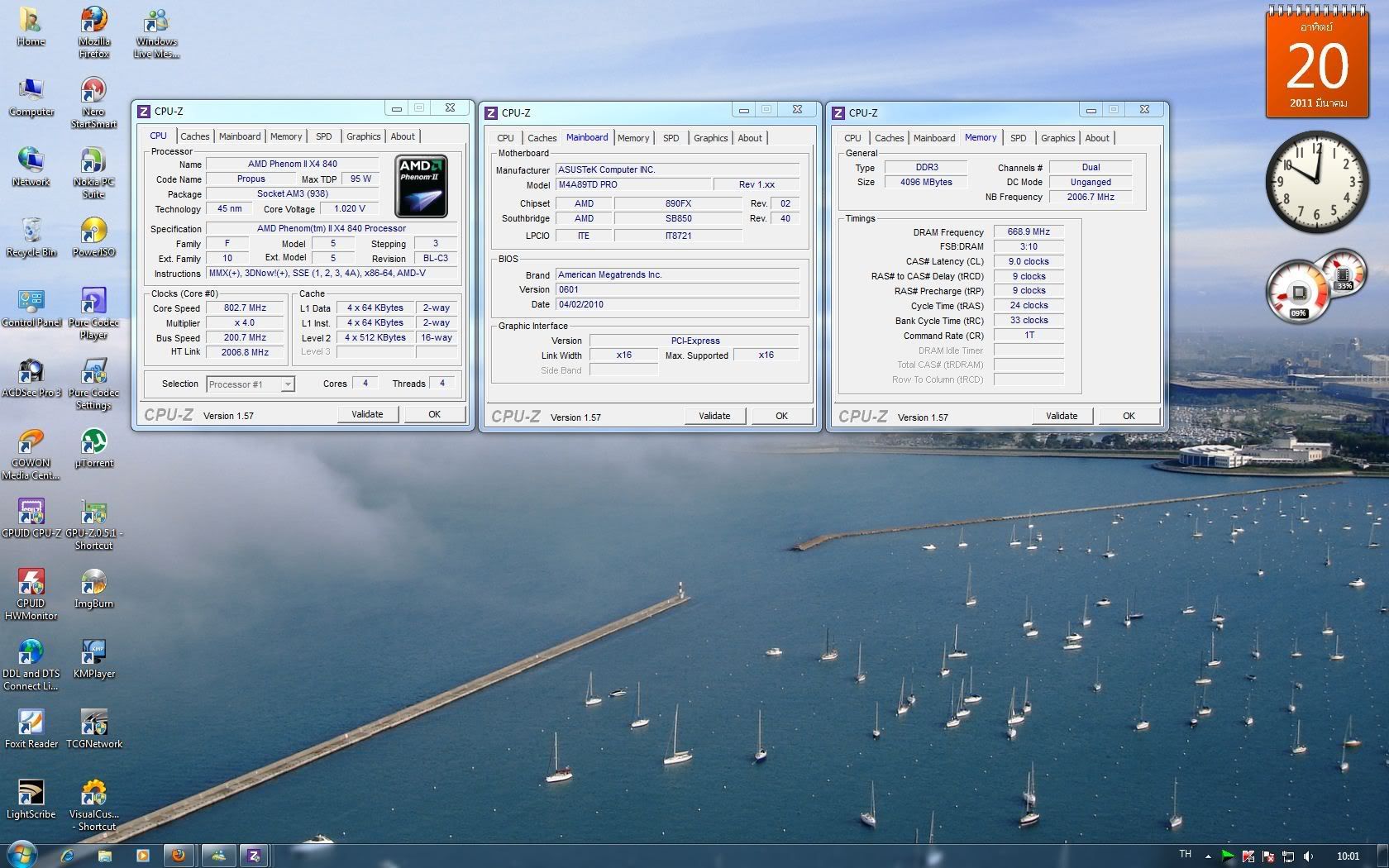Select Graphics tab in Mainboard CPU-Z window
The width and height of the screenshot is (1389, 868).
[x=710, y=138]
